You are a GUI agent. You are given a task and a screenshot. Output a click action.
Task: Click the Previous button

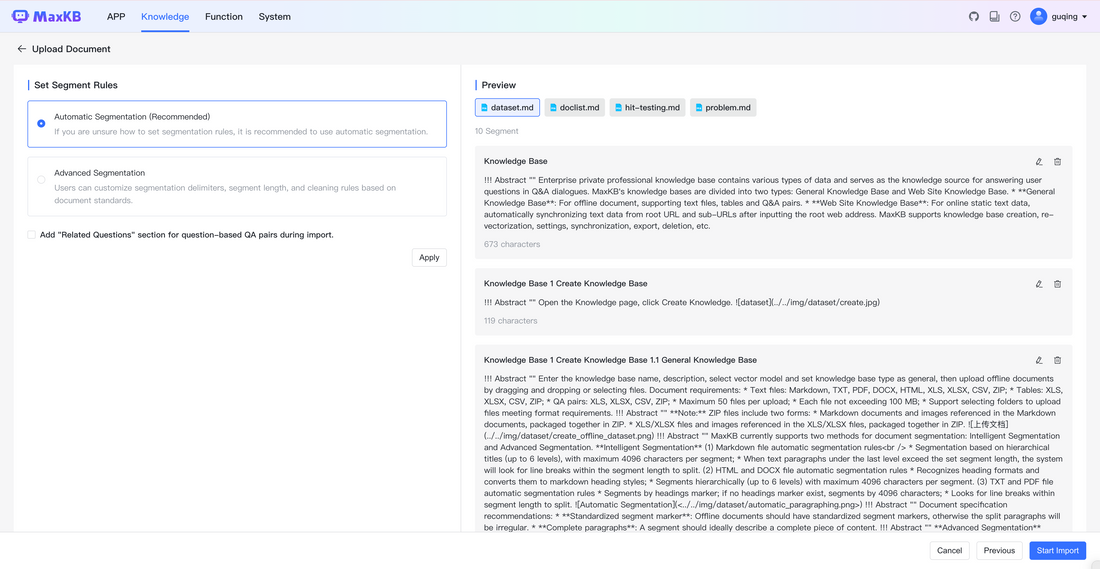pos(999,550)
